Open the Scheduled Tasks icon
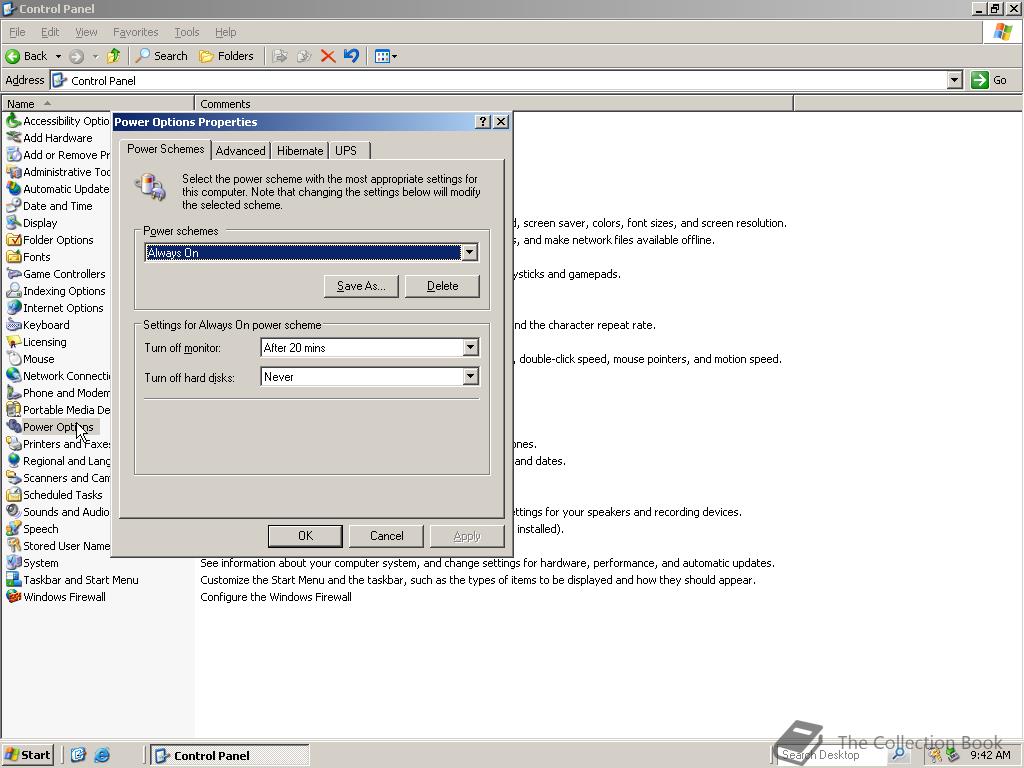Viewport: 1024px width, 768px height. click(14, 494)
